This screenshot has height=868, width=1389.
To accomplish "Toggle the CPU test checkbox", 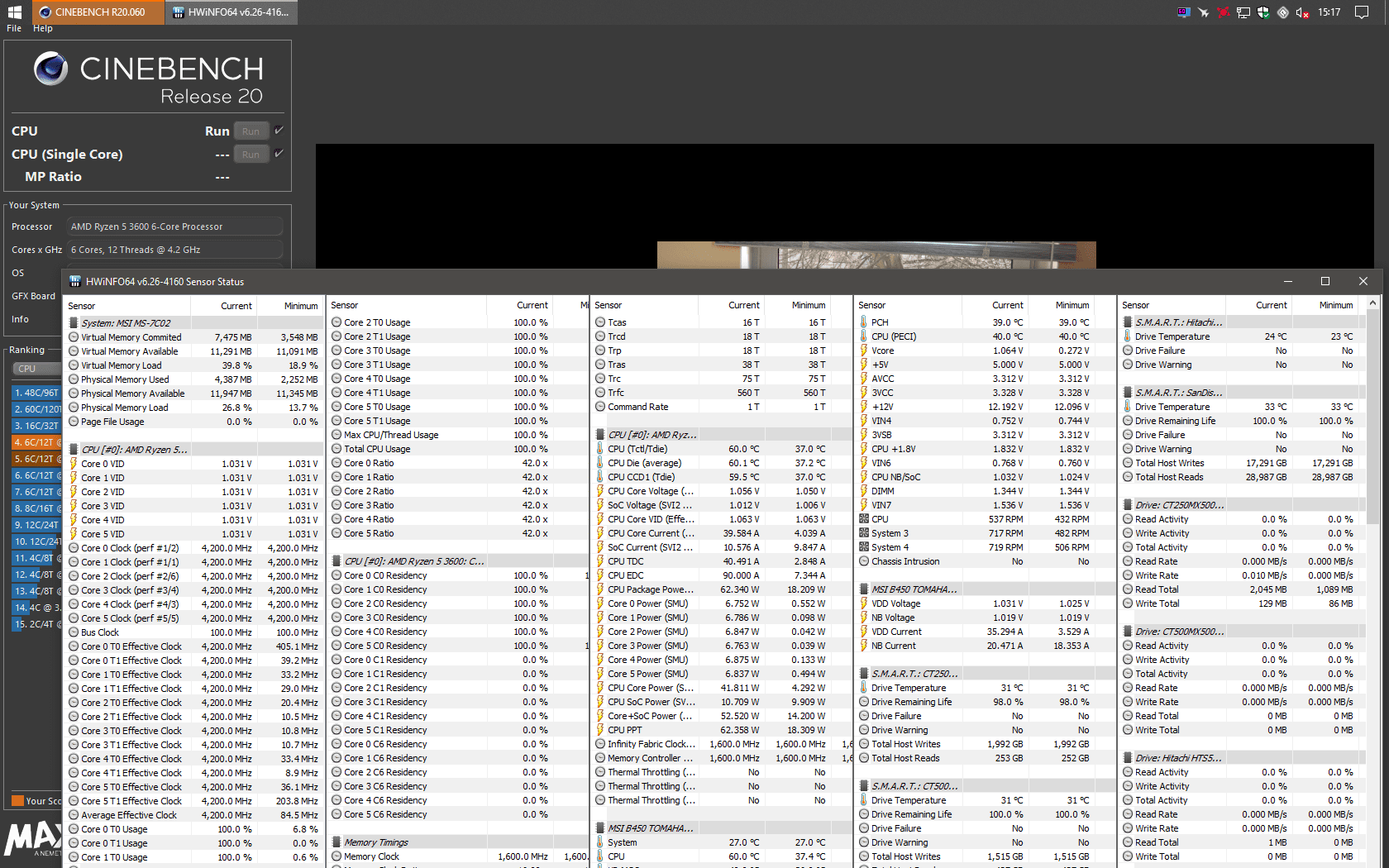I will pos(279,131).
